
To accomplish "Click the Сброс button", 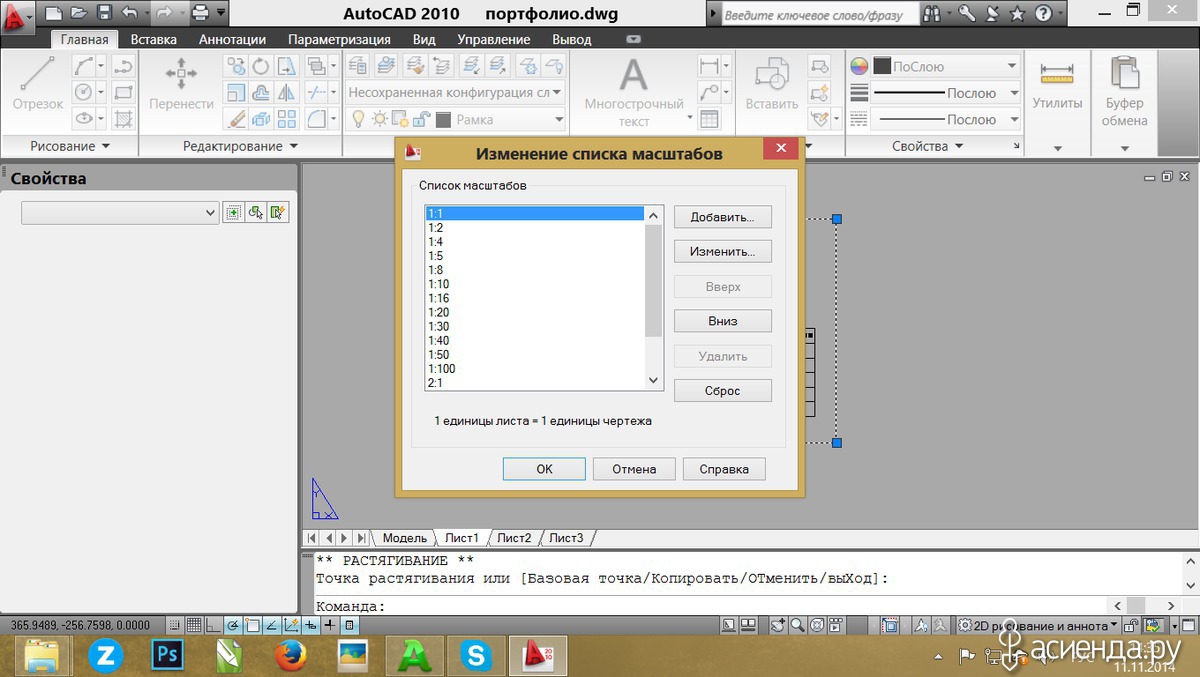I will [723, 391].
